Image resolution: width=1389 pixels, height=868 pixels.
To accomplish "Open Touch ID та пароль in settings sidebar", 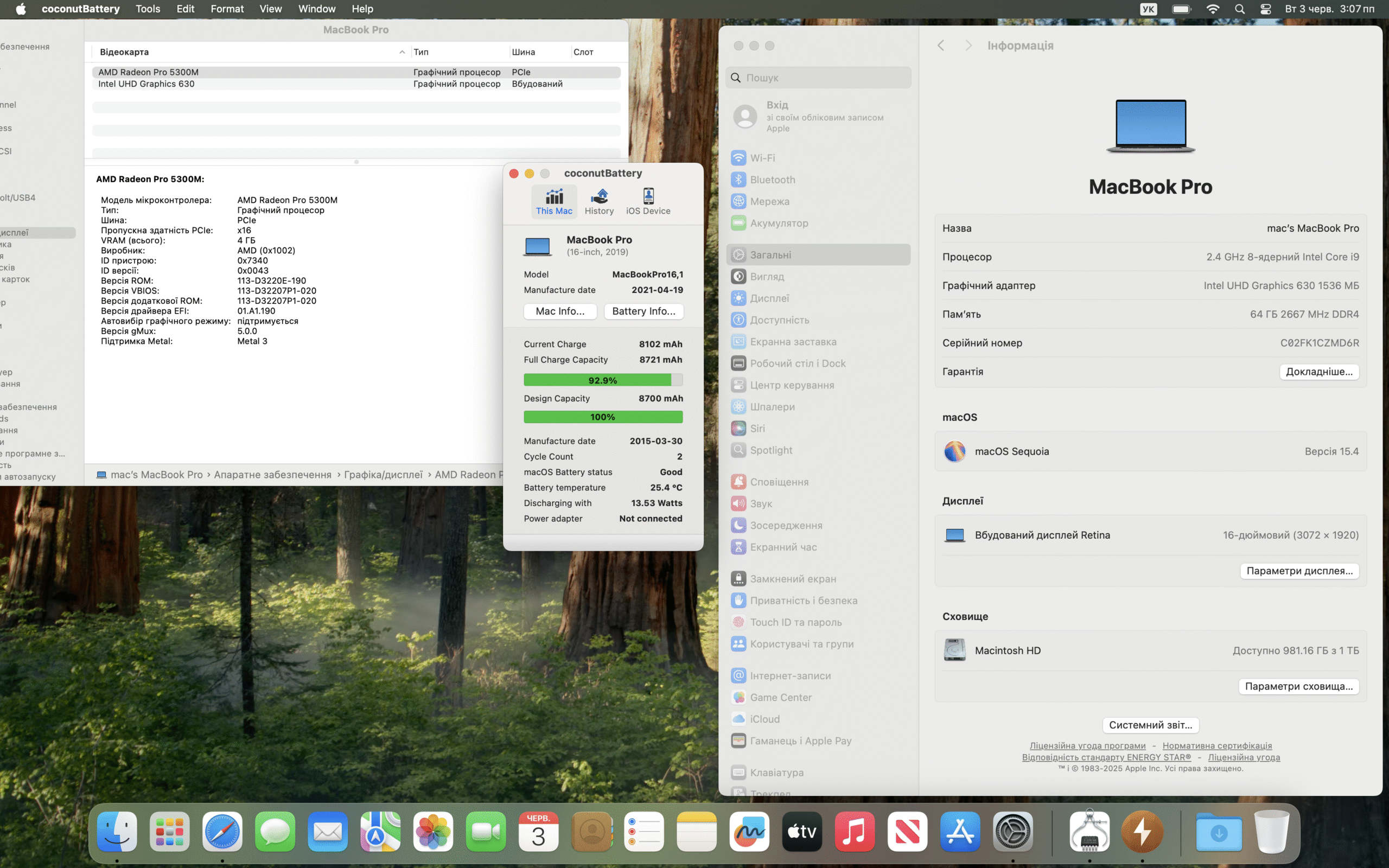I will pos(818,622).
